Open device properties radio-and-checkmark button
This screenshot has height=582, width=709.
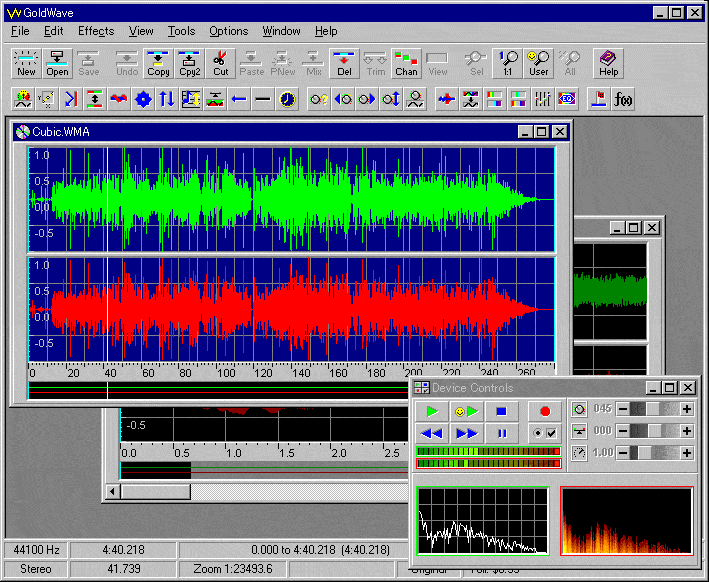point(545,433)
